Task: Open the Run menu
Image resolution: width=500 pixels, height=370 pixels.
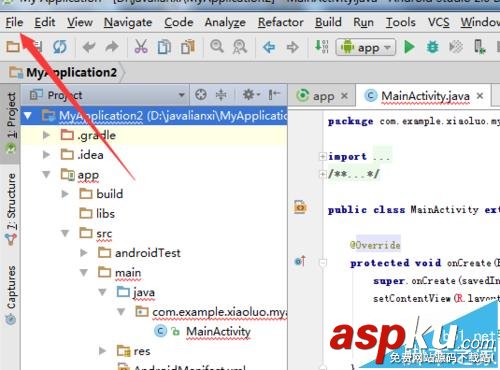Action: click(x=363, y=22)
